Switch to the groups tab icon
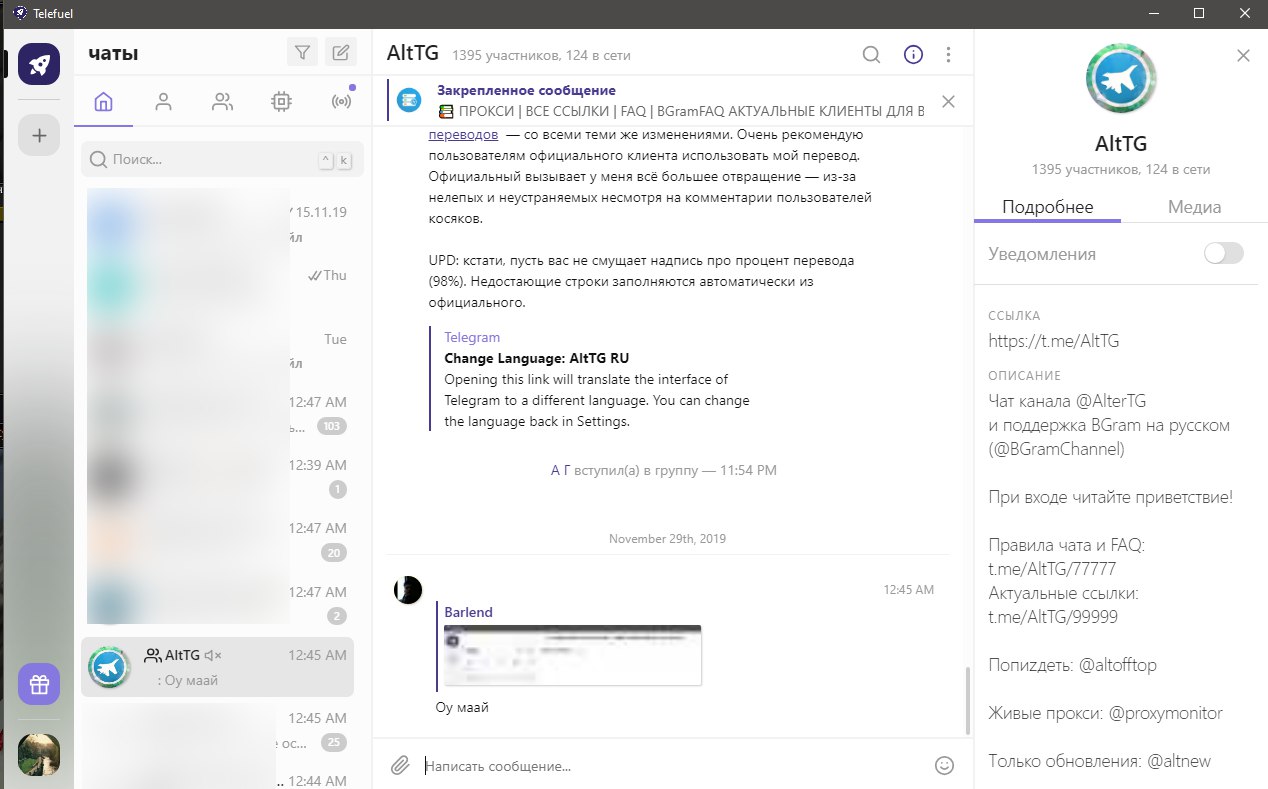This screenshot has width=1268, height=789. coord(222,101)
